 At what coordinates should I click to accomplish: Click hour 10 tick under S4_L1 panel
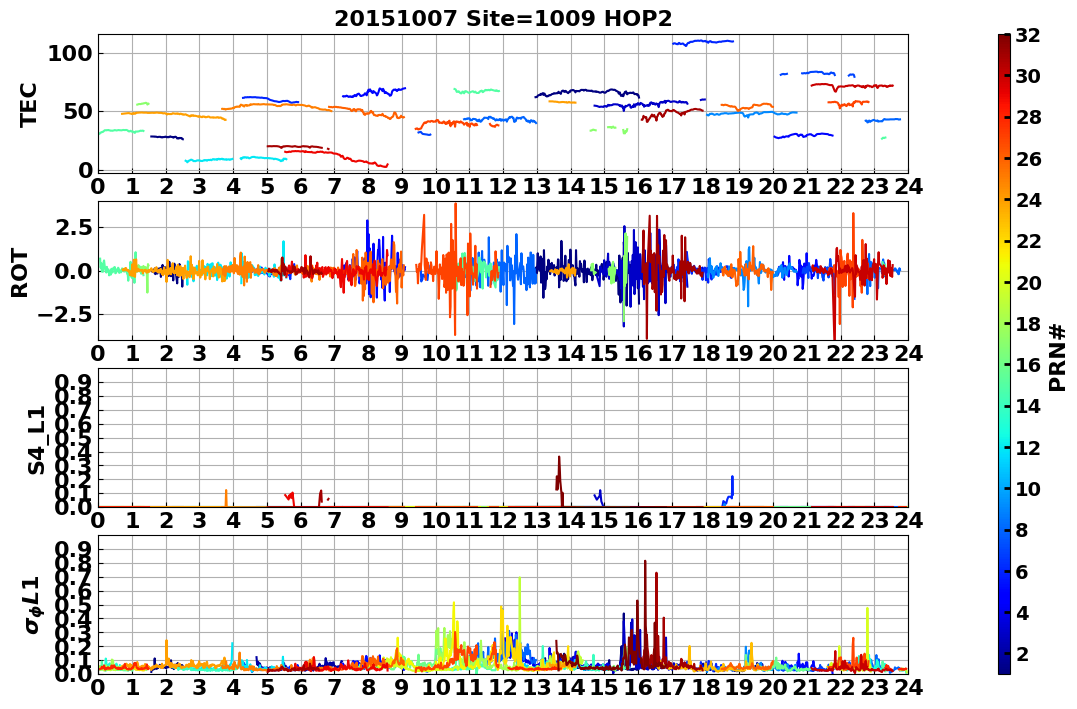[x=435, y=520]
